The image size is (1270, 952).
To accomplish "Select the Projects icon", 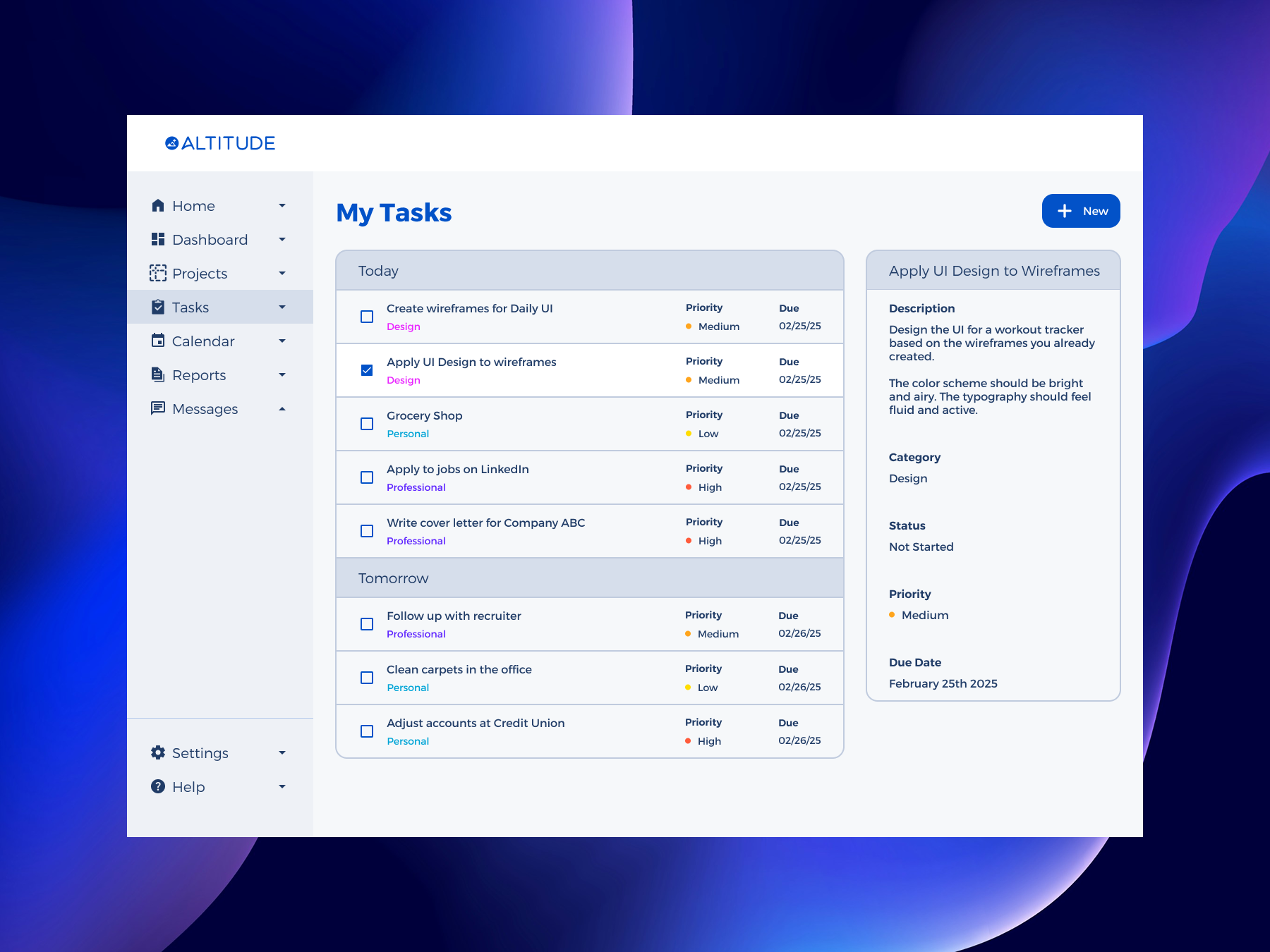I will pyautogui.click(x=158, y=273).
